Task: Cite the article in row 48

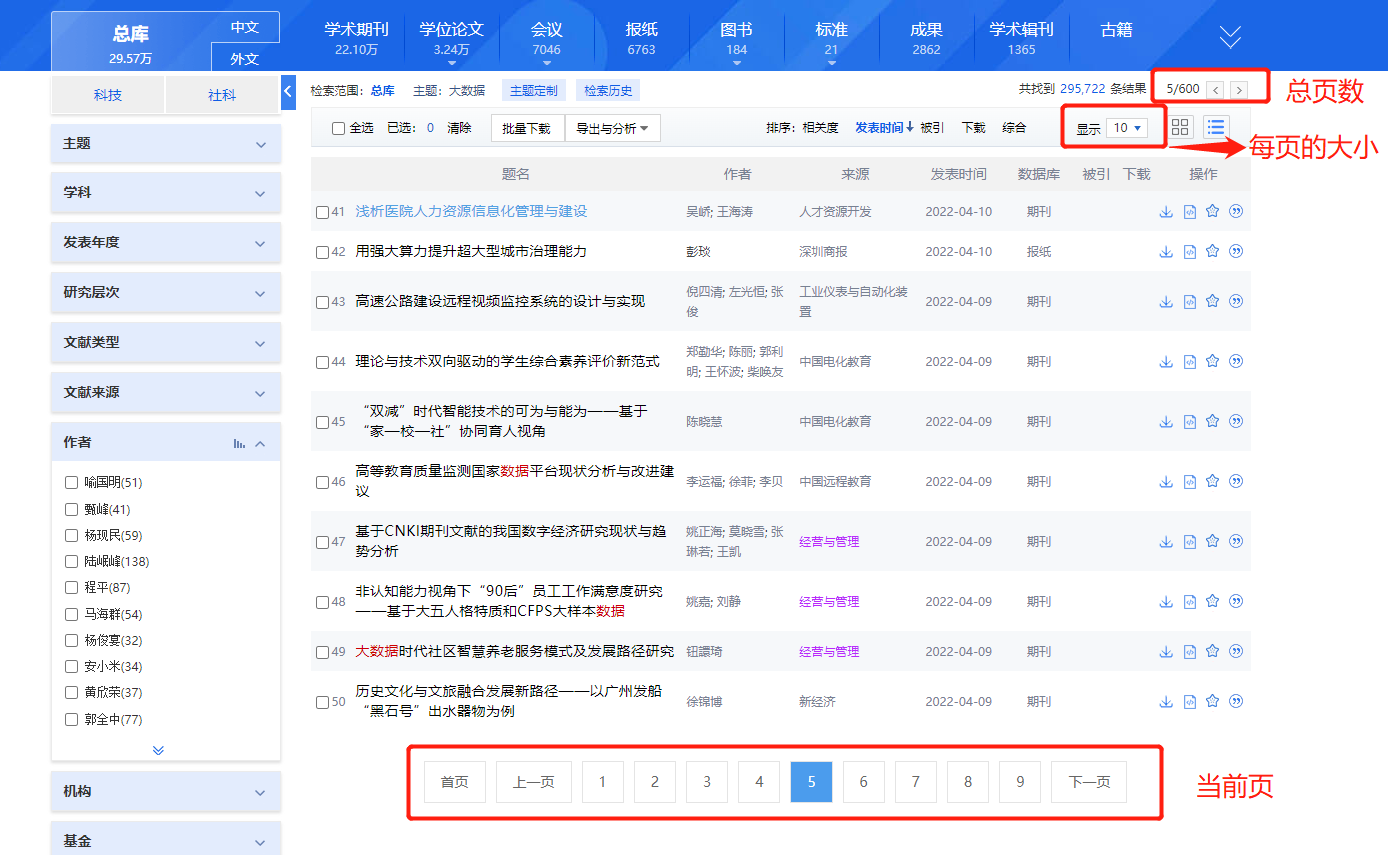Action: [1236, 601]
